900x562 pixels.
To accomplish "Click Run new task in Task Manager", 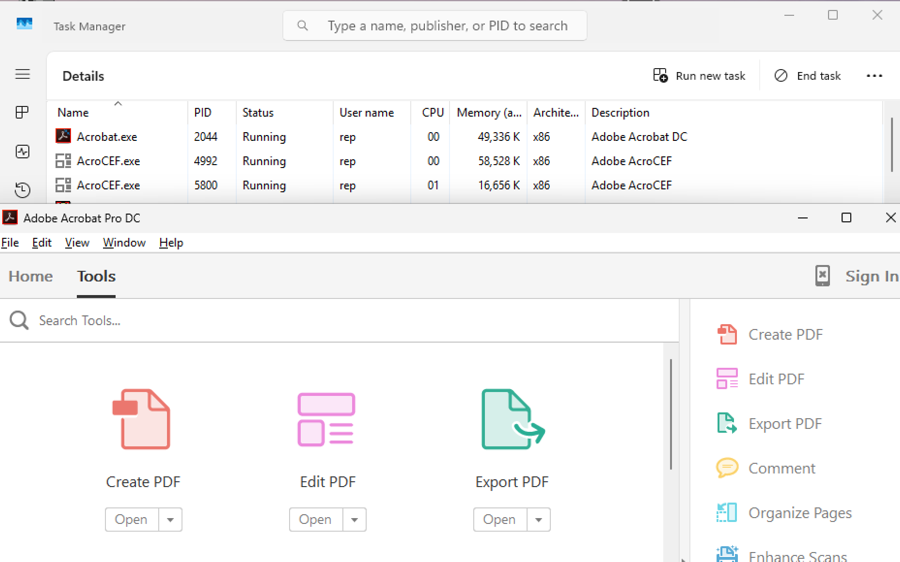I will [699, 76].
